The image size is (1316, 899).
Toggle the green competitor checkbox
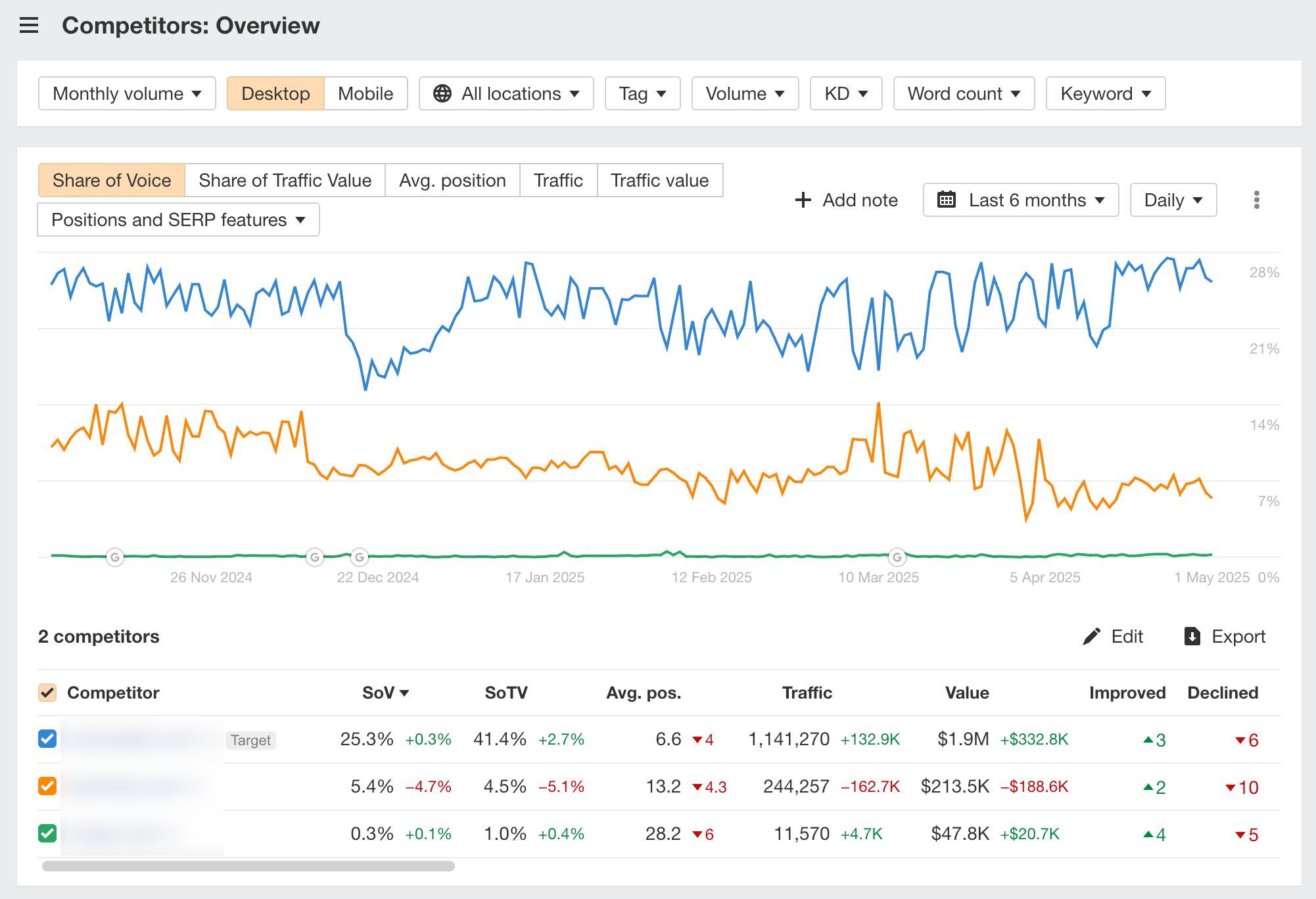pos(47,833)
